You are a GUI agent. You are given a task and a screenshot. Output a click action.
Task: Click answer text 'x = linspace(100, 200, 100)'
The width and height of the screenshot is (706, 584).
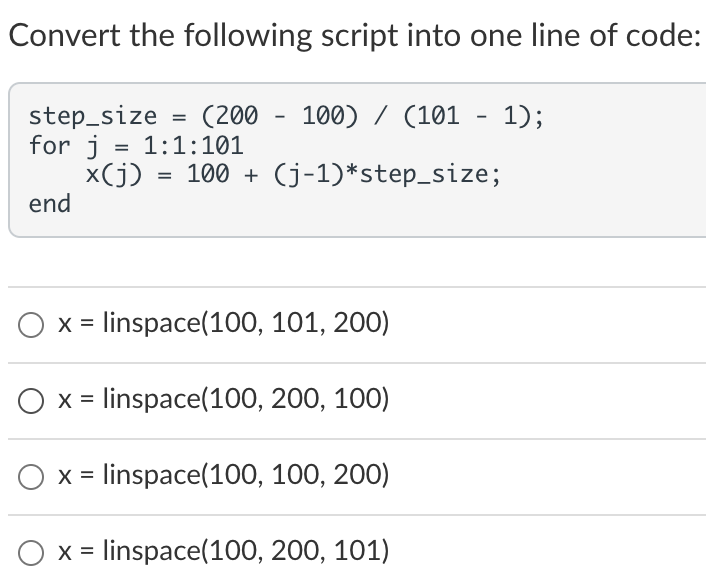click(223, 399)
